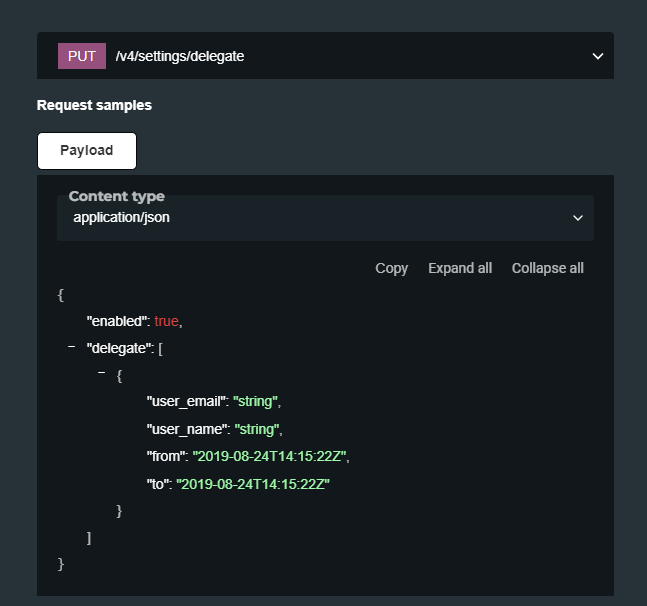Screen dimensions: 647x606
Task: Click the /v4/settings/delegate endpoint path
Action: [180, 56]
